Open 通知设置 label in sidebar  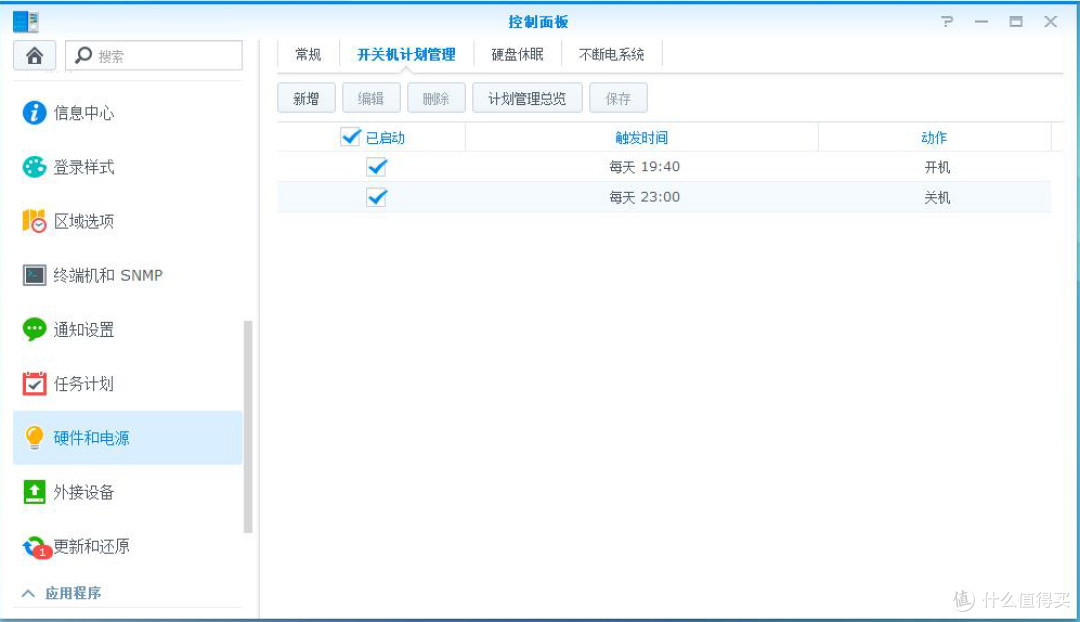[x=84, y=330]
